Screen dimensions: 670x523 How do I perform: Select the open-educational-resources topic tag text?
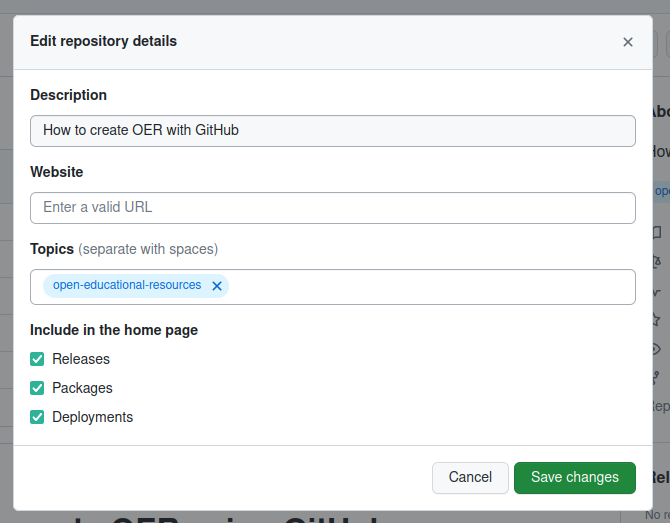pyautogui.click(x=127, y=286)
